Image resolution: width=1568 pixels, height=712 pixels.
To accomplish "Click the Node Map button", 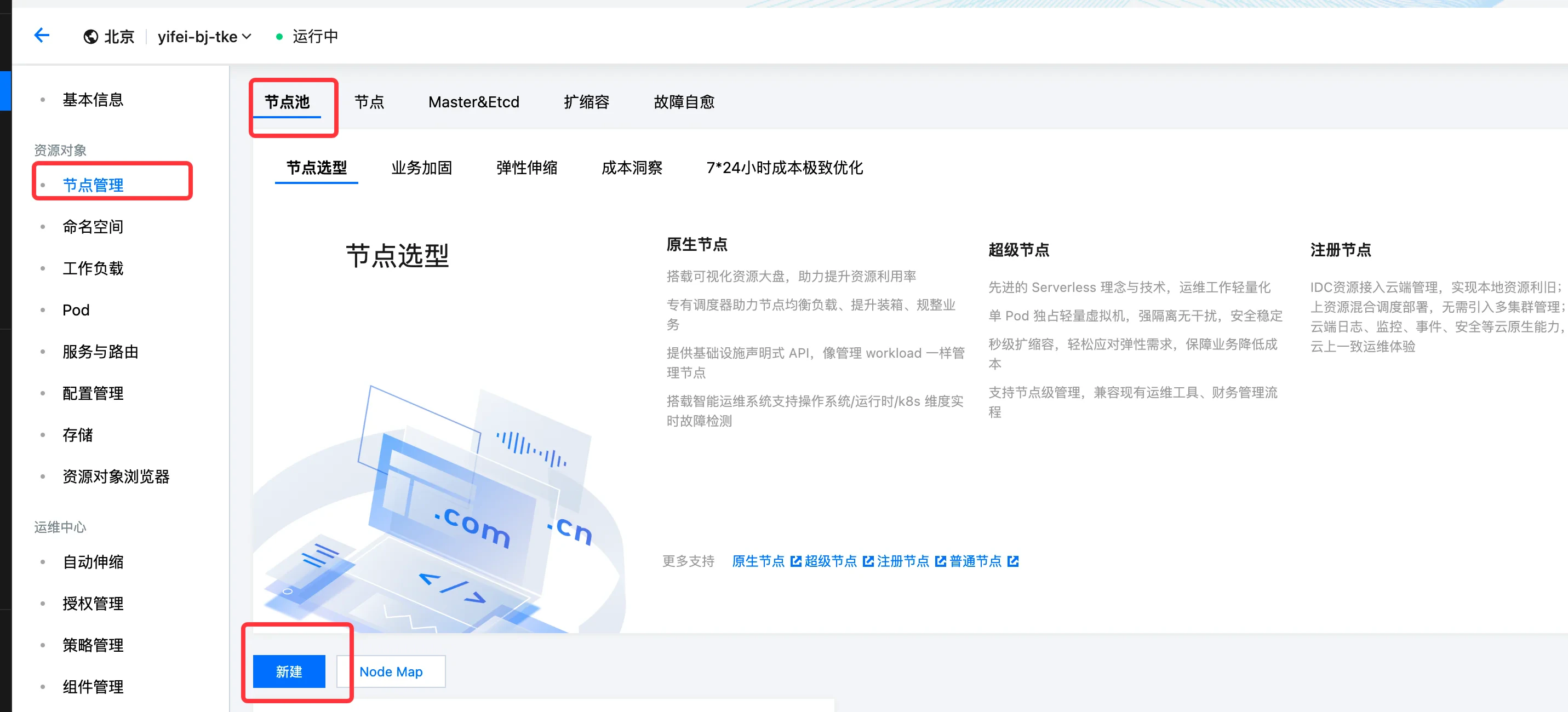I will [391, 671].
